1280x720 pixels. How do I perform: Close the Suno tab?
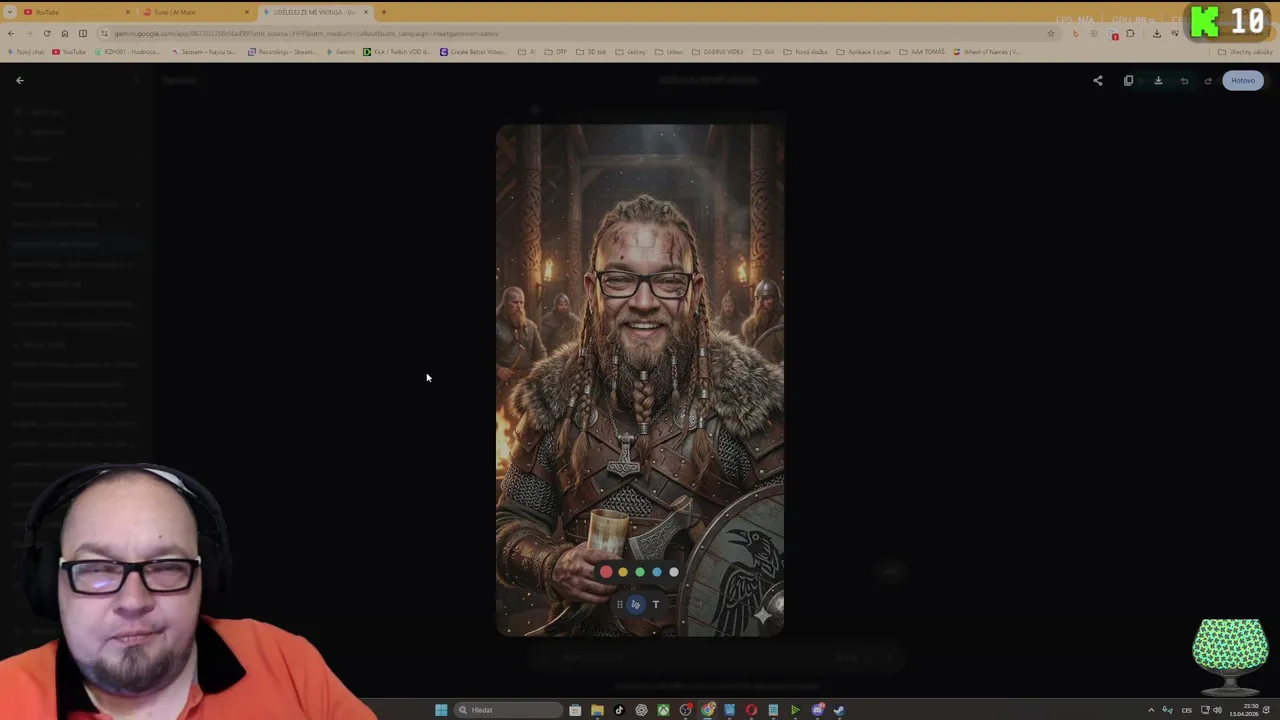pyautogui.click(x=246, y=12)
